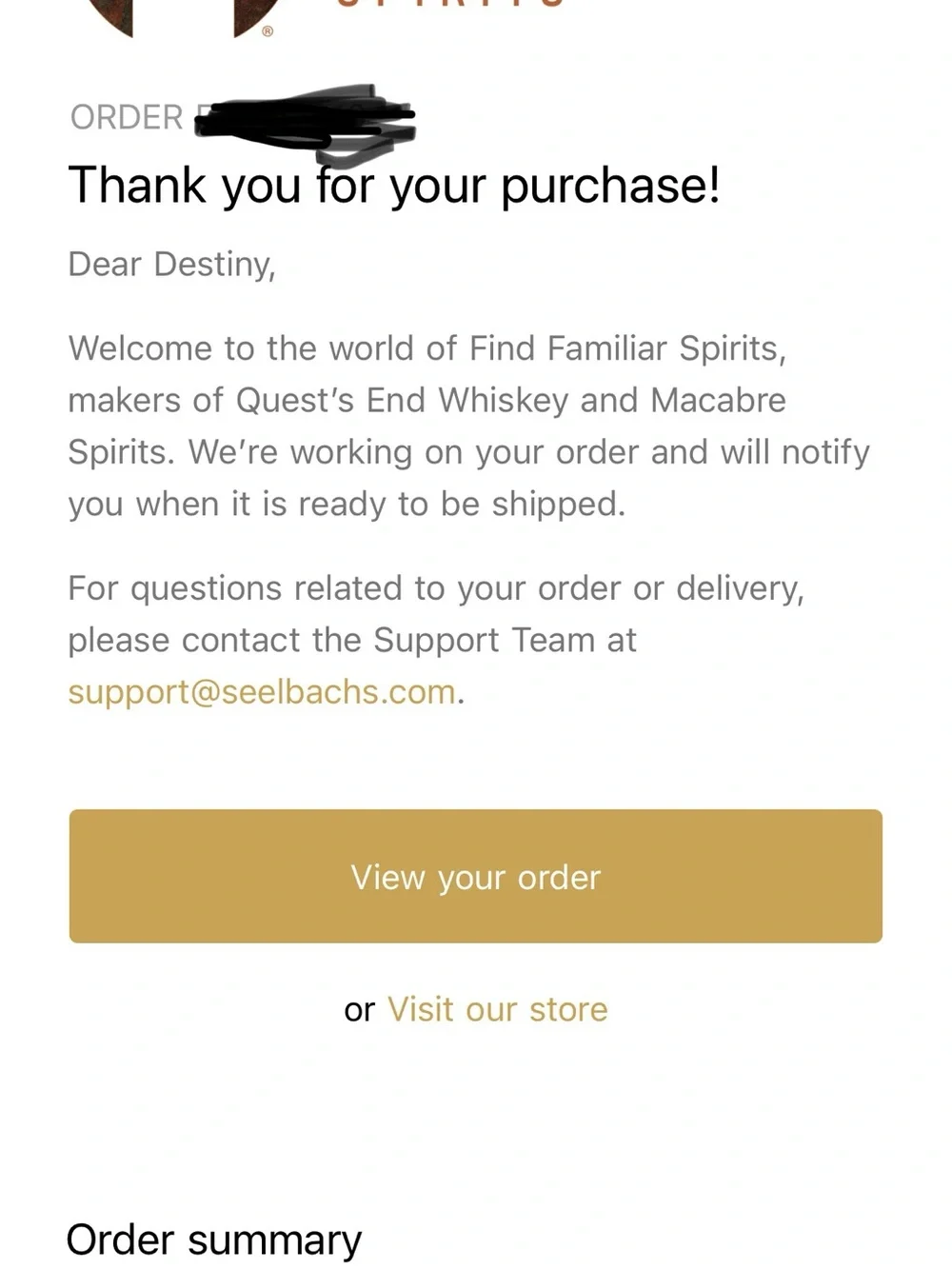Click the registered trademark symbol beside logo
The image size is (952, 1269).
[268, 31]
